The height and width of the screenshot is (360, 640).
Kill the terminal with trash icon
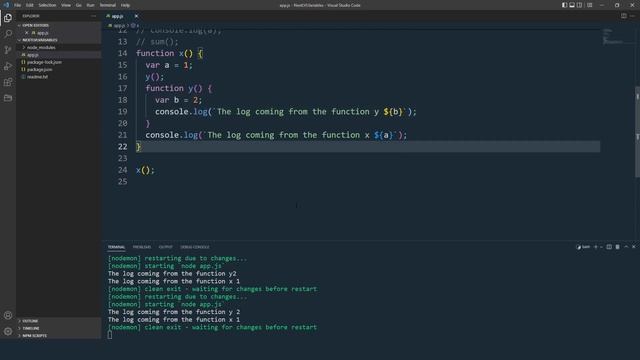[618, 247]
